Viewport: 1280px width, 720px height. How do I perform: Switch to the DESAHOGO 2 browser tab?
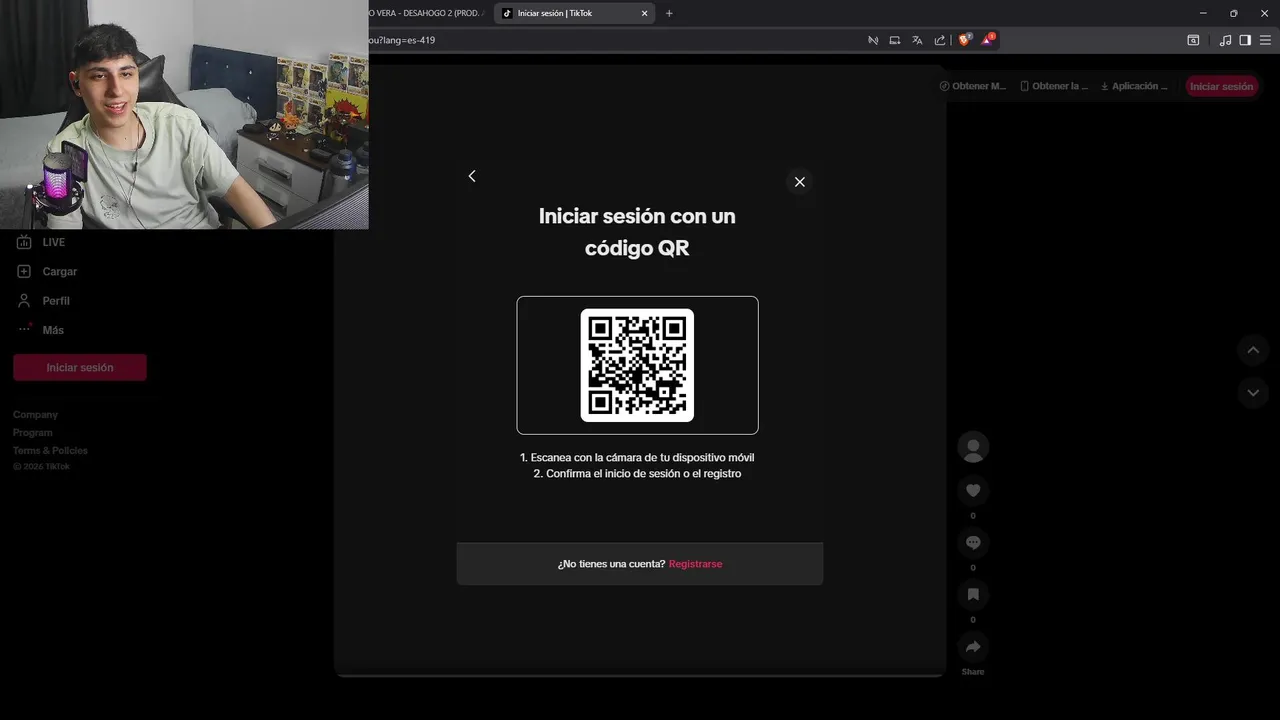pos(428,13)
